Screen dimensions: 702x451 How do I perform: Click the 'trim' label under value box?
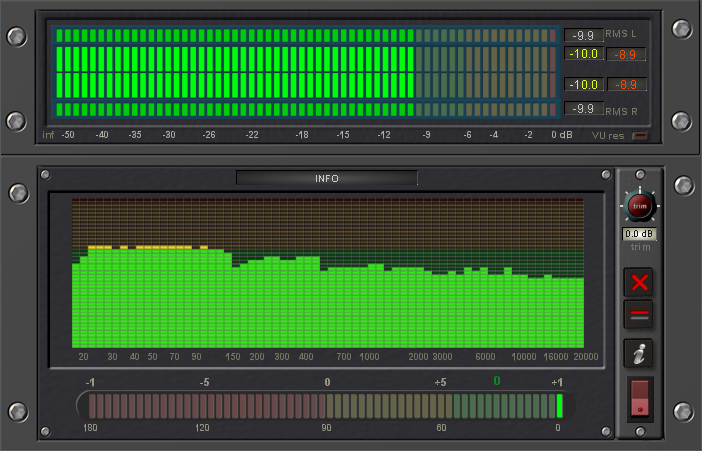640,247
